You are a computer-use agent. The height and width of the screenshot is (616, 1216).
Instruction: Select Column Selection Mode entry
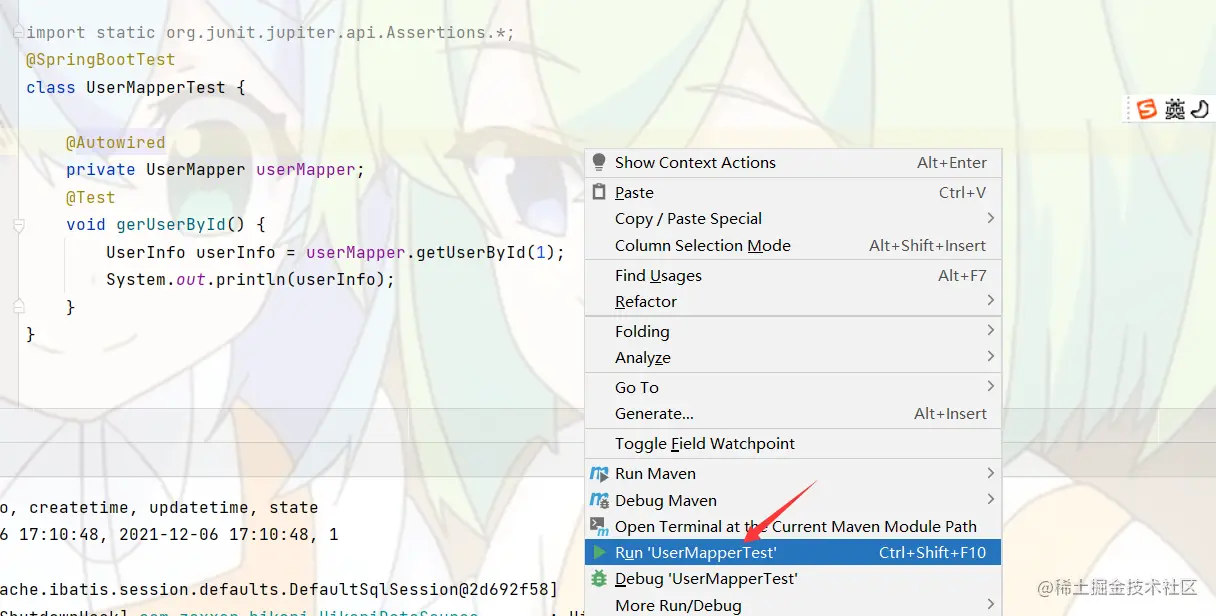tap(793, 245)
